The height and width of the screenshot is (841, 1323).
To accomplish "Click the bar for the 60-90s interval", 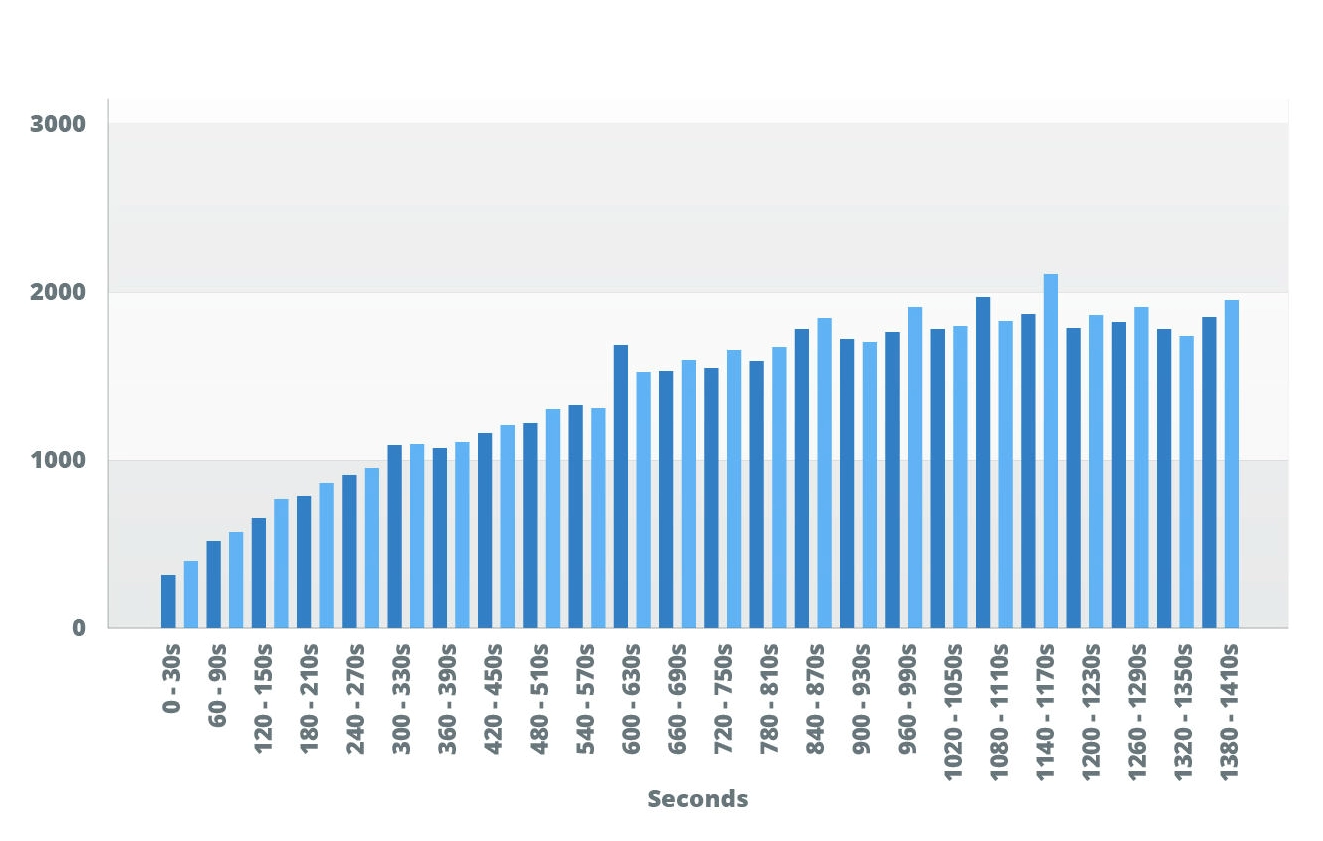I will pos(214,580).
